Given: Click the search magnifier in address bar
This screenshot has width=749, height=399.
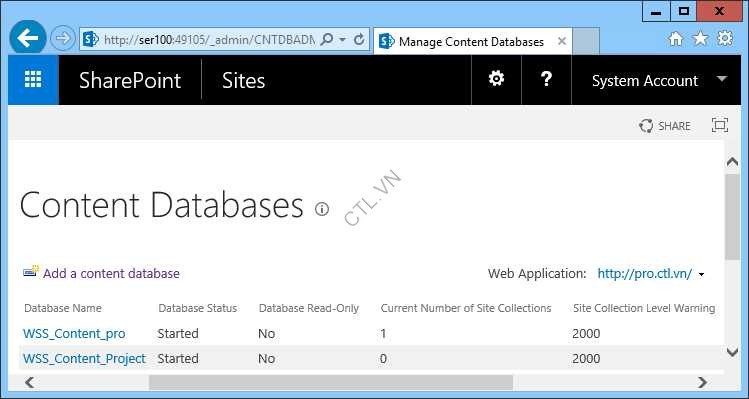Looking at the screenshot, I should coord(327,39).
